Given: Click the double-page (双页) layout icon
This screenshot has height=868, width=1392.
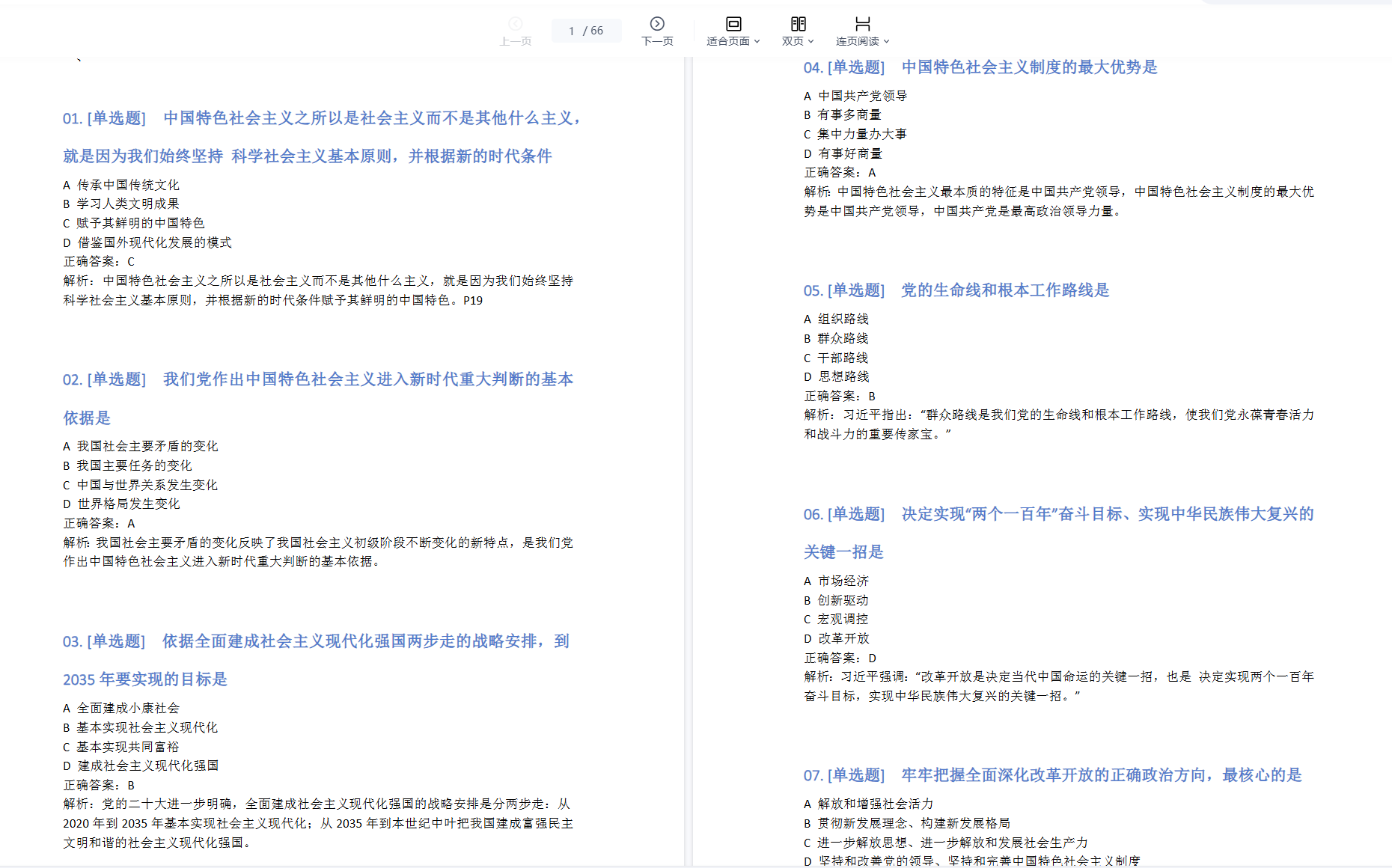Looking at the screenshot, I should coord(798,24).
